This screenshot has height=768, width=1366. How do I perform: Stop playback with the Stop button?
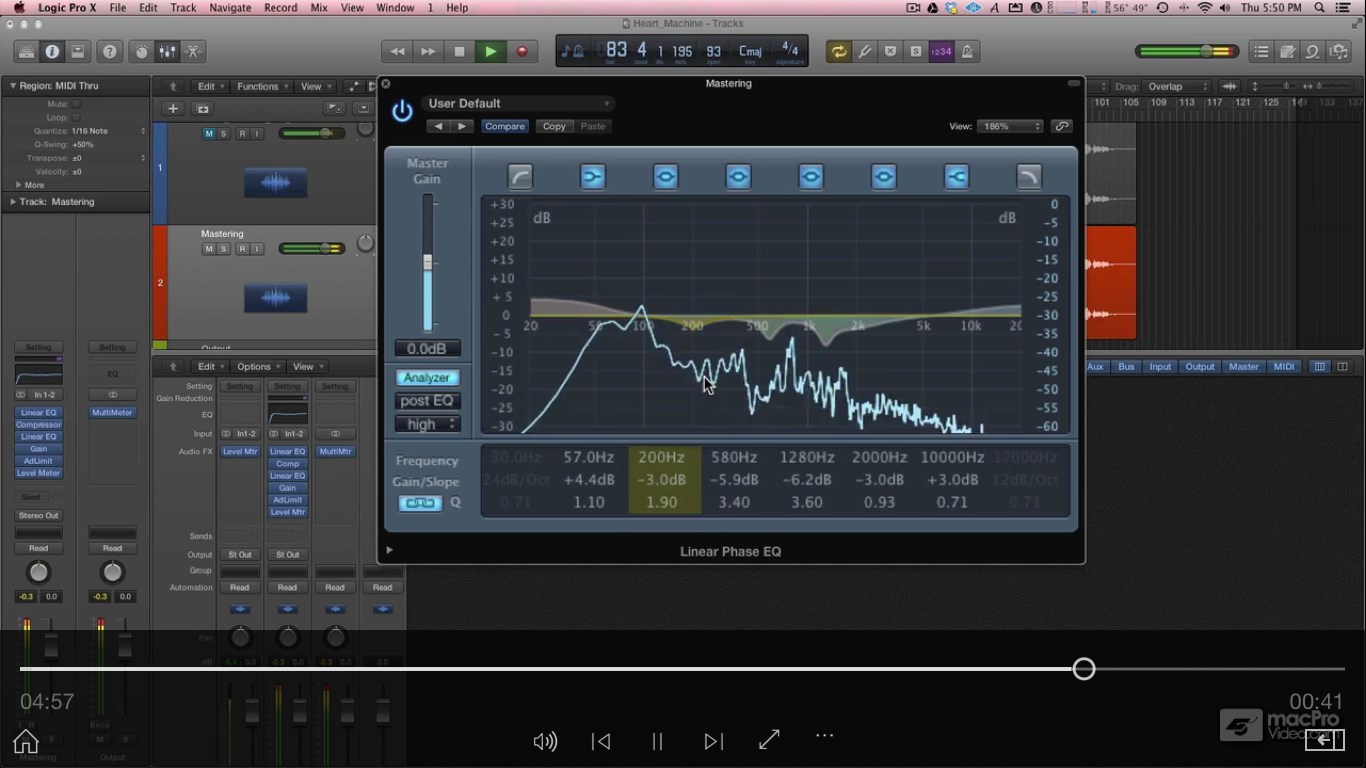click(459, 52)
